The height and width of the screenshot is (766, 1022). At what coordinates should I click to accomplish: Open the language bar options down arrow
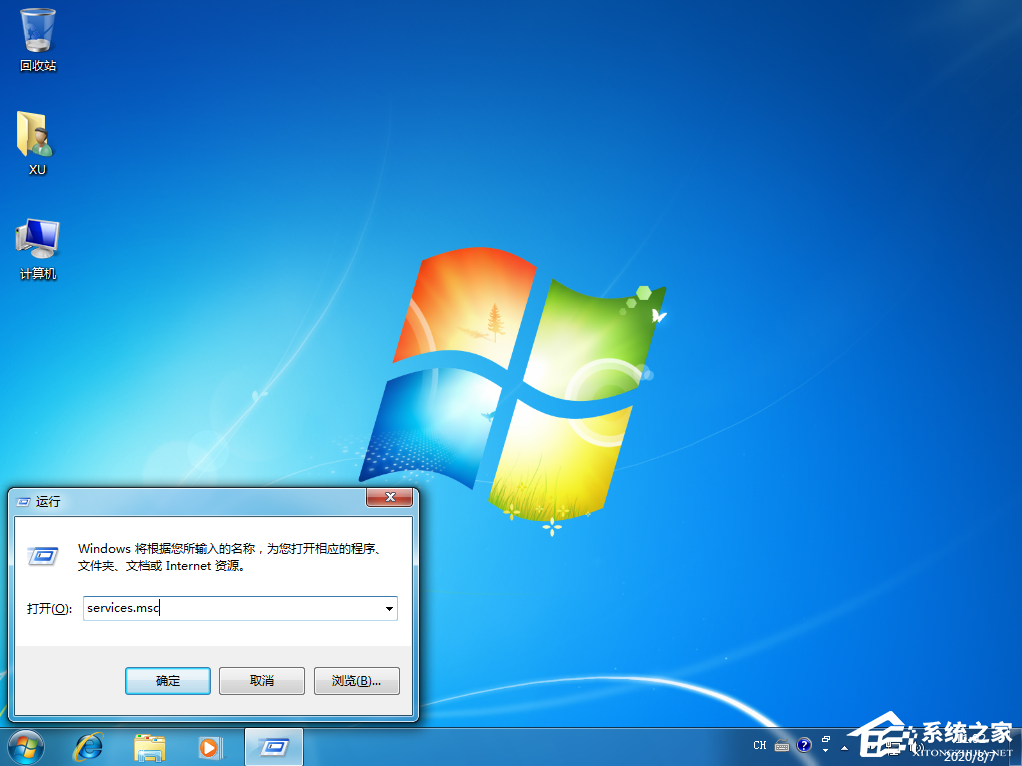click(826, 750)
